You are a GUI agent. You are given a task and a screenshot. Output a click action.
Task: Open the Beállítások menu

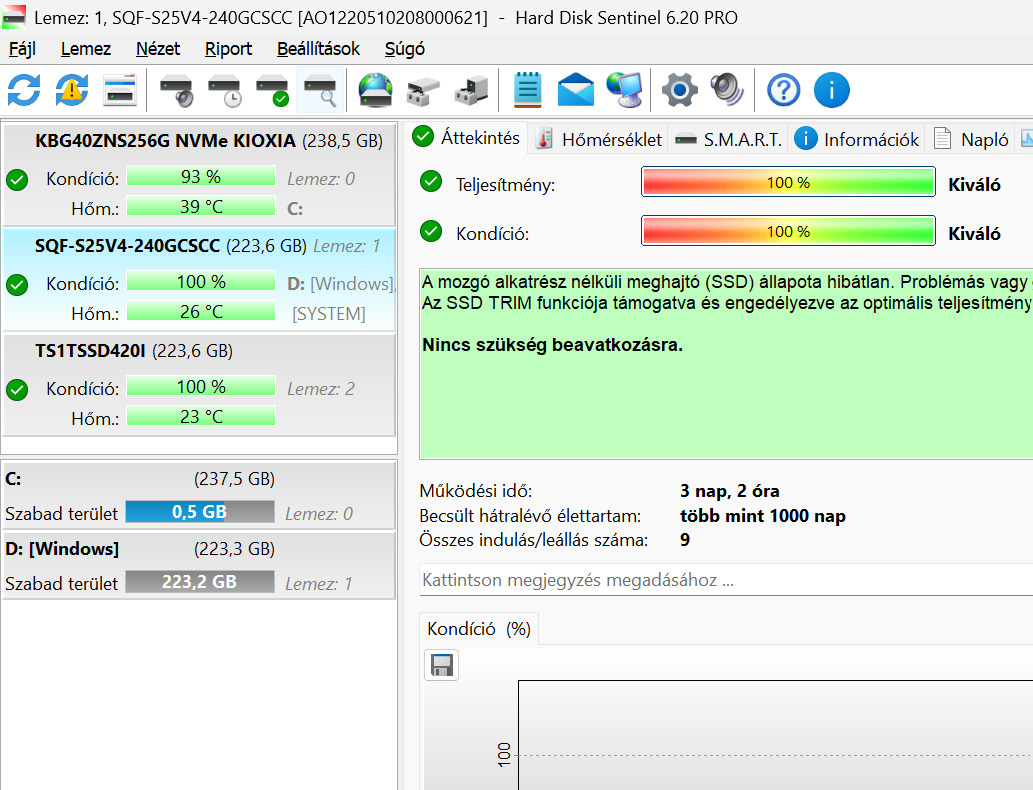pyautogui.click(x=318, y=49)
